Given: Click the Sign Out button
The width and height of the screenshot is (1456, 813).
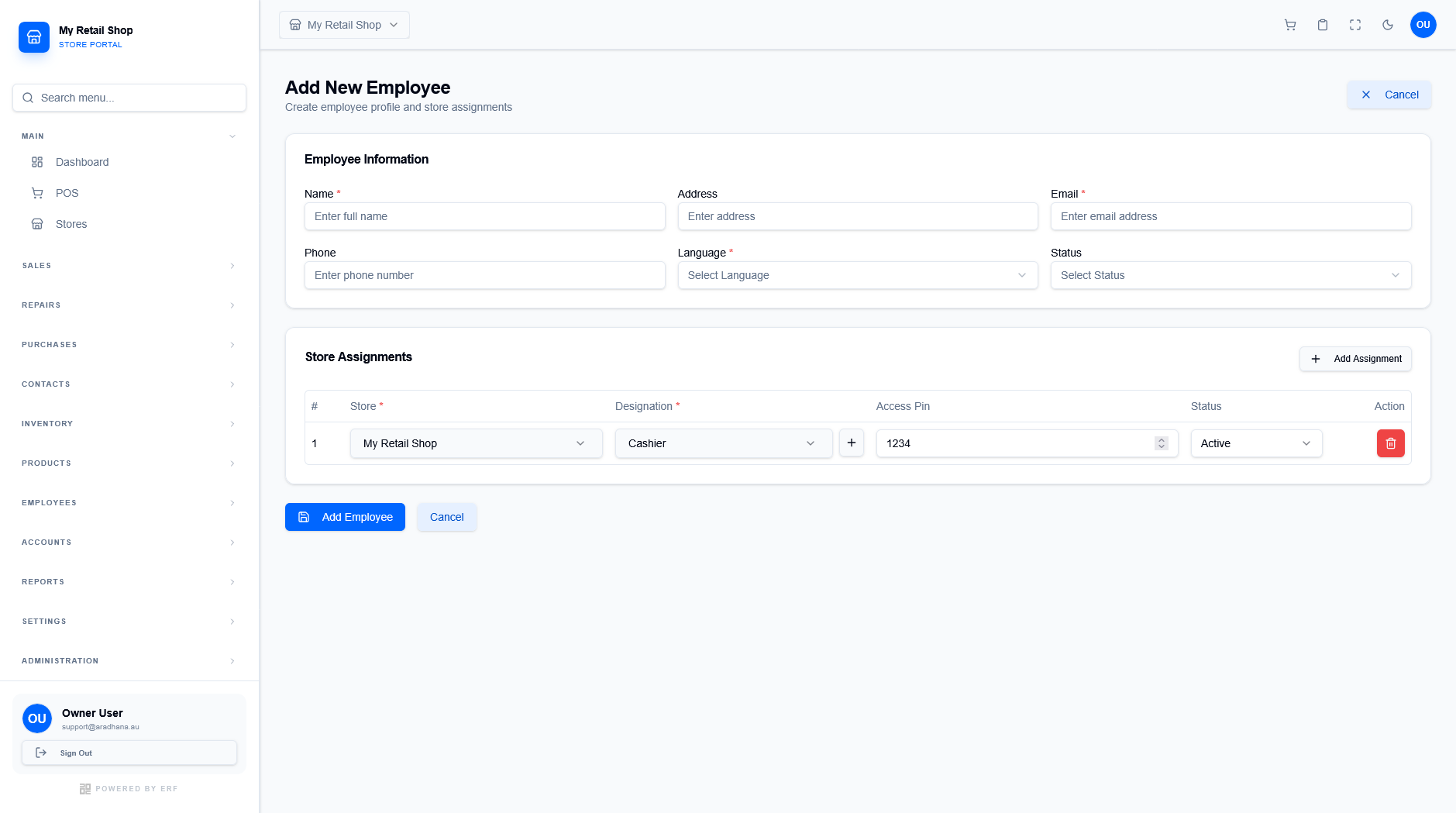Looking at the screenshot, I should pyautogui.click(x=129, y=753).
